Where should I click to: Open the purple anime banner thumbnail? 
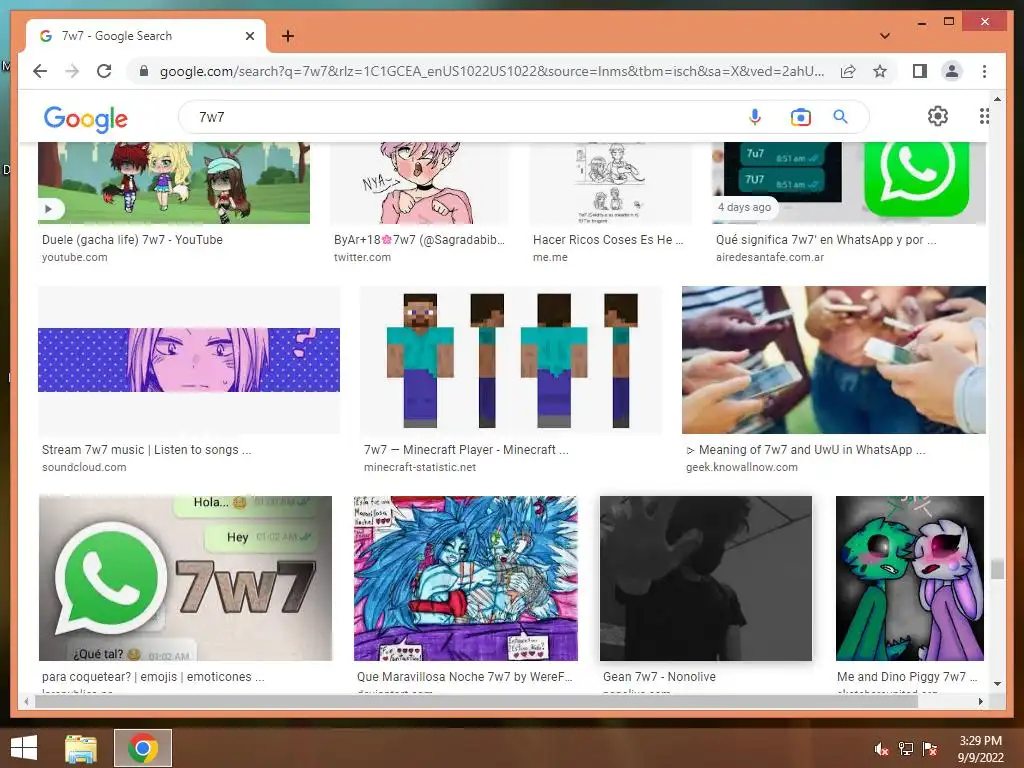(189, 360)
